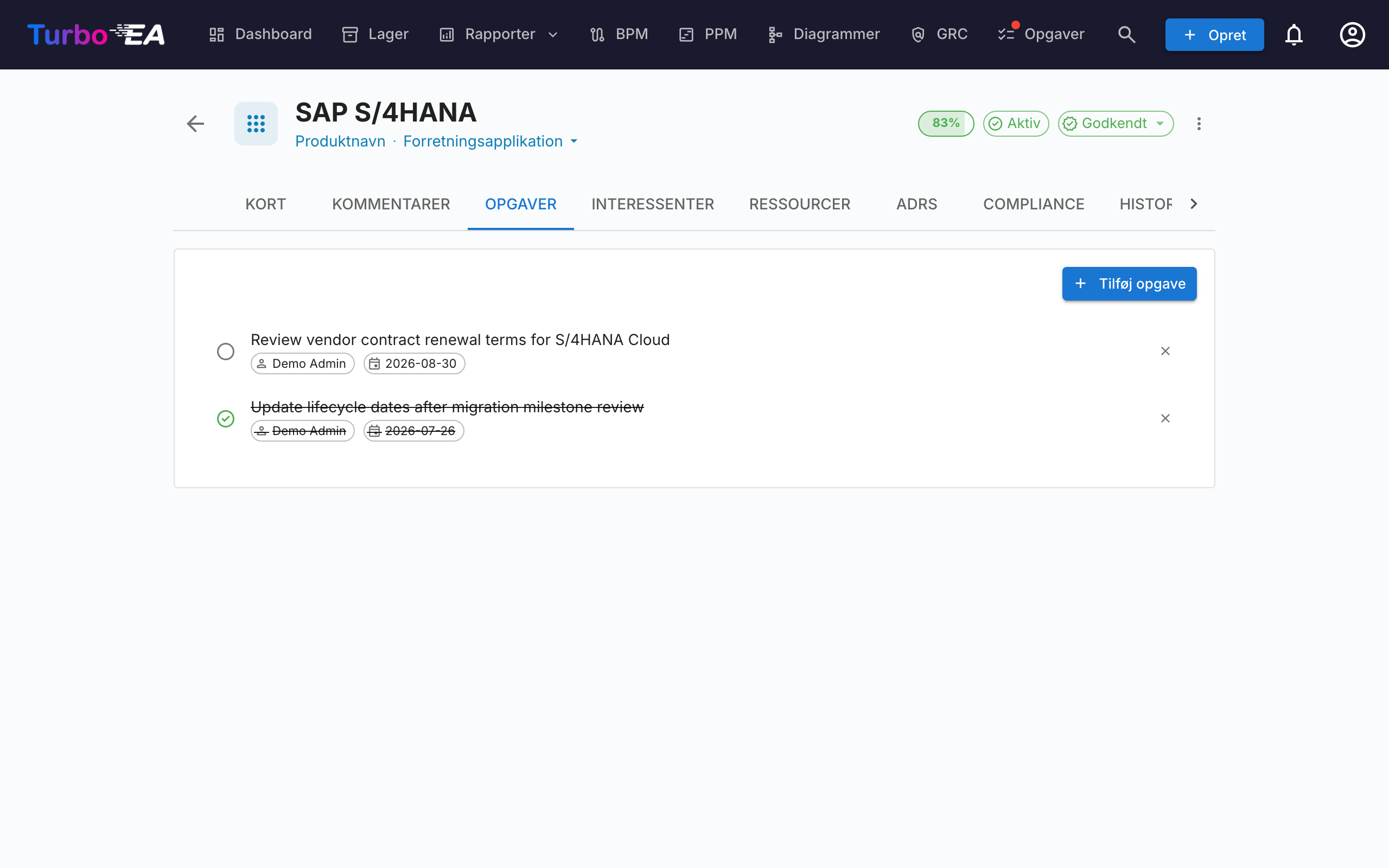Open the PPM section

[708, 34]
